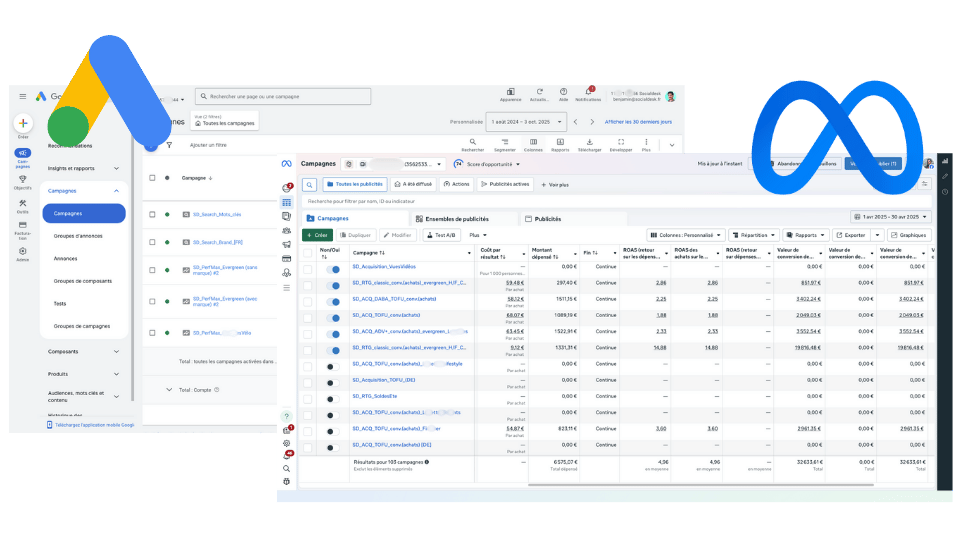This screenshot has height=540, width=960.
Task: Open Groupes de campagnes in Google Ads
Action: 81,326
